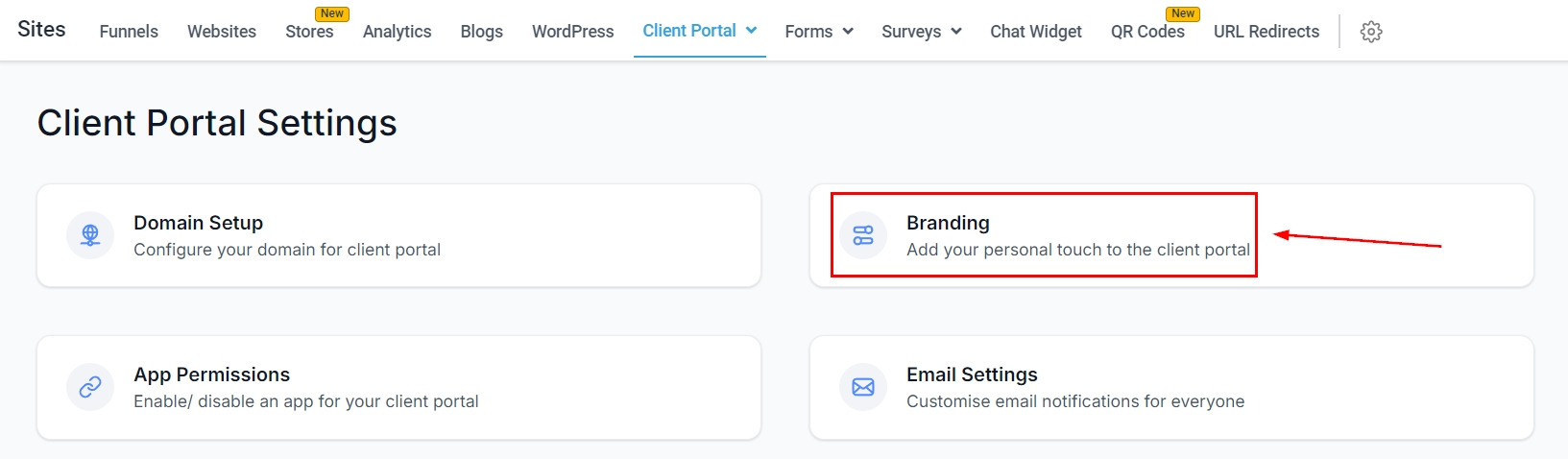This screenshot has width=1568, height=459.
Task: Open the URL Redirects tab
Action: coord(1266,32)
